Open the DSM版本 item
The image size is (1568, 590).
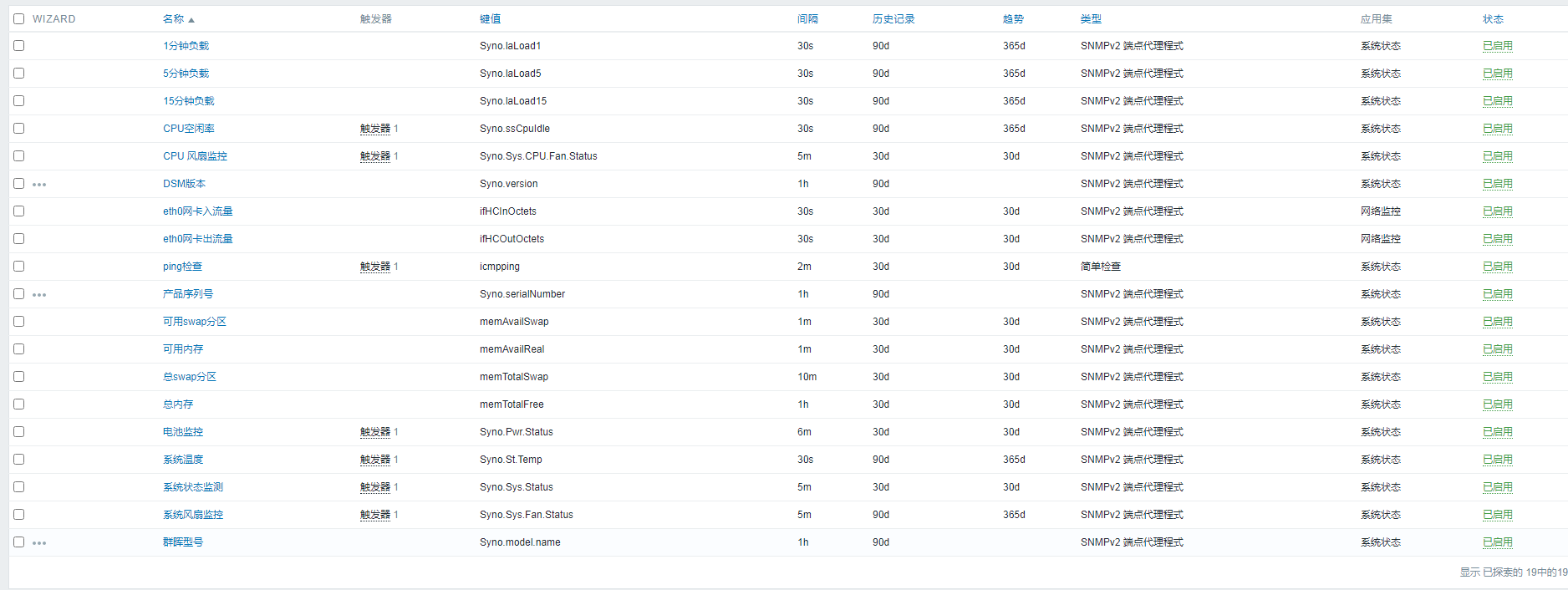tap(184, 184)
